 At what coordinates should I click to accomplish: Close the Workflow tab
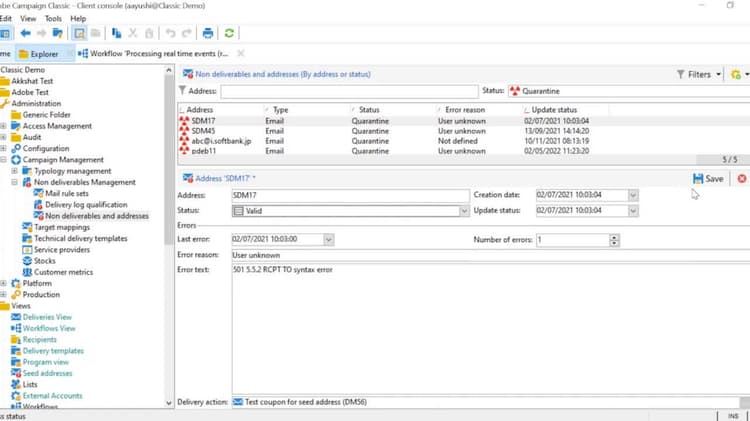coord(241,54)
